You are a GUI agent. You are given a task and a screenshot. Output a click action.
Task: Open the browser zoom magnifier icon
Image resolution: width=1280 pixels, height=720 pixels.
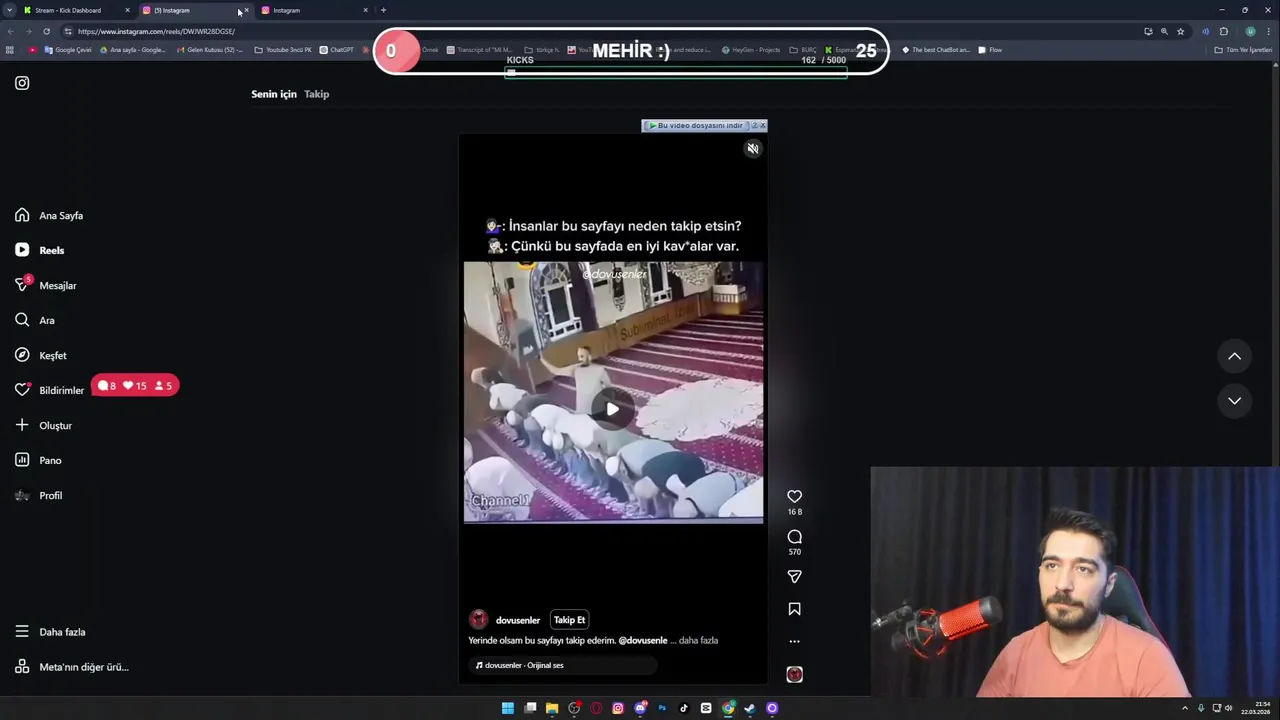click(1164, 31)
